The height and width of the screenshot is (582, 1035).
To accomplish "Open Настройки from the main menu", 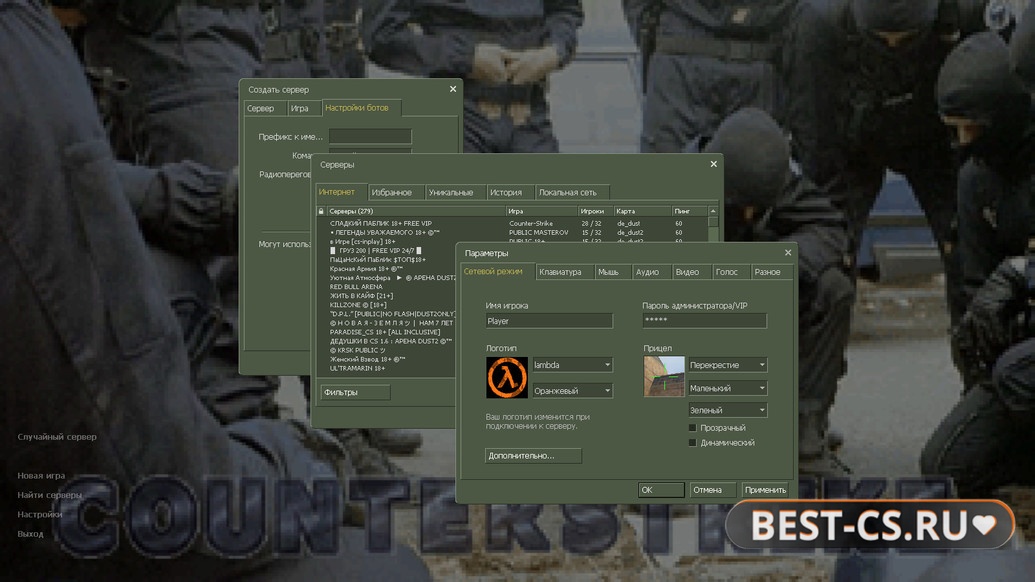I will (x=40, y=514).
